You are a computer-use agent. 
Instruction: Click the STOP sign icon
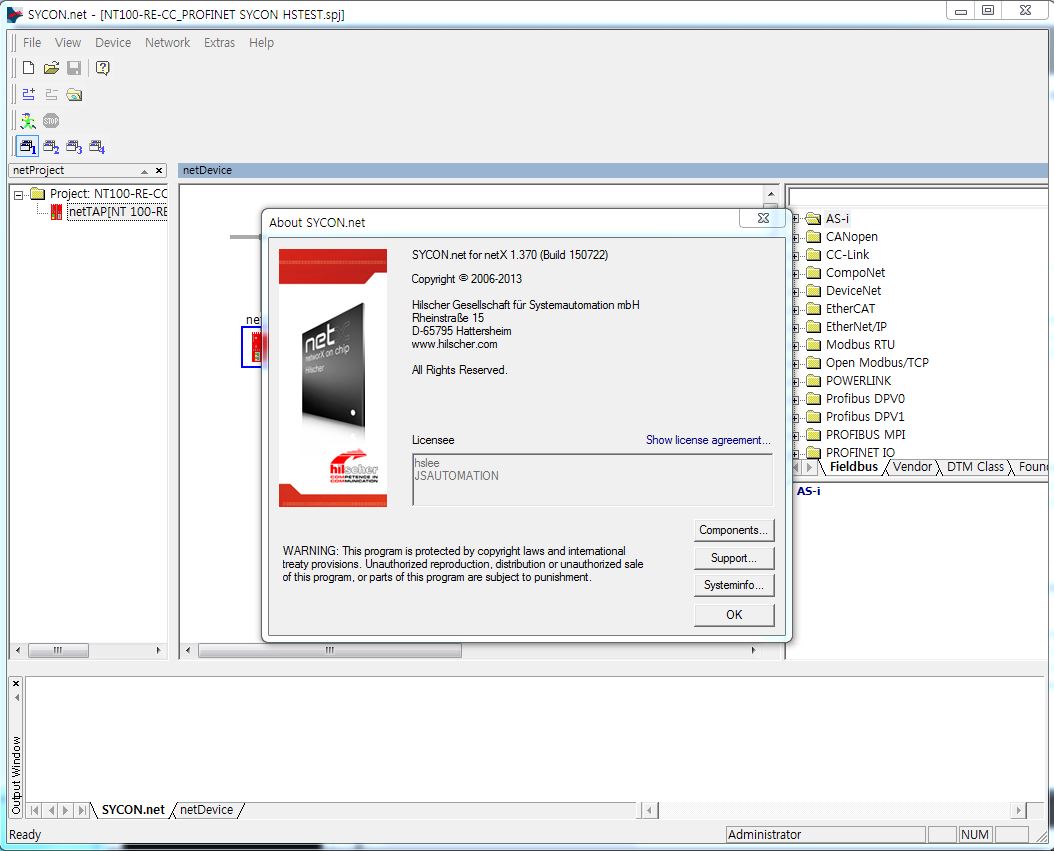point(51,121)
